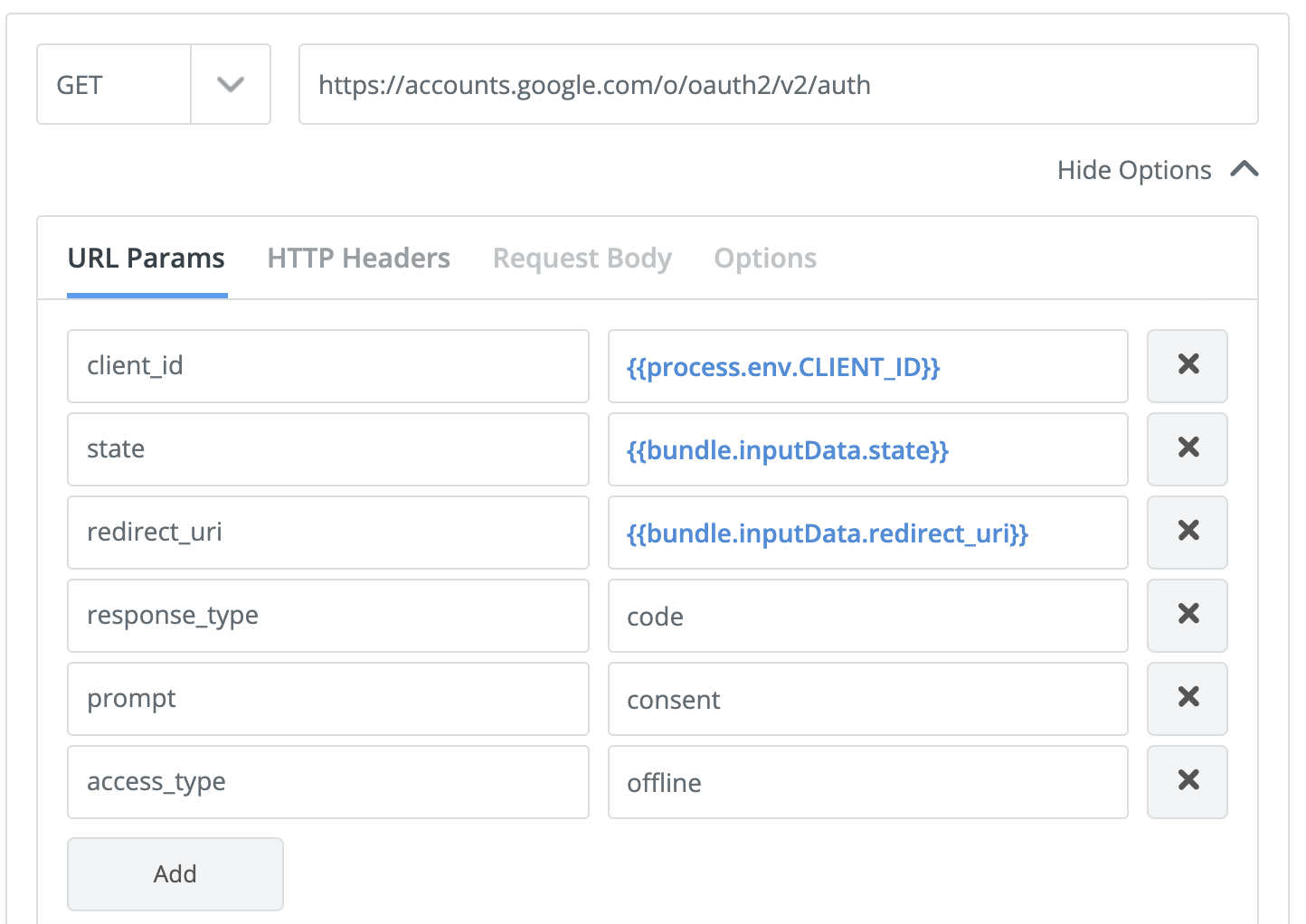The height and width of the screenshot is (924, 1306).
Task: Remove the prompt parameter row
Action: [1187, 698]
